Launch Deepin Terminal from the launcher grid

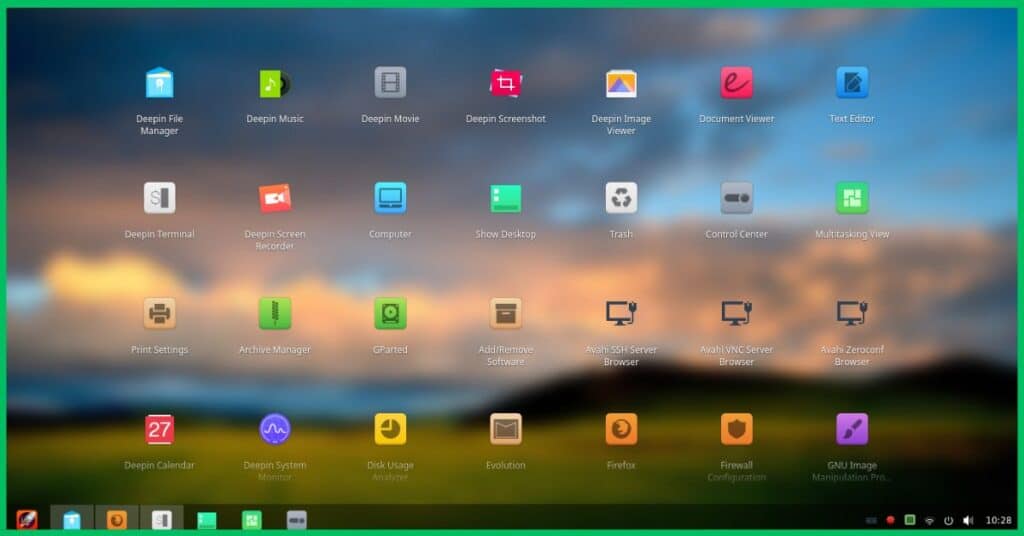[159, 198]
